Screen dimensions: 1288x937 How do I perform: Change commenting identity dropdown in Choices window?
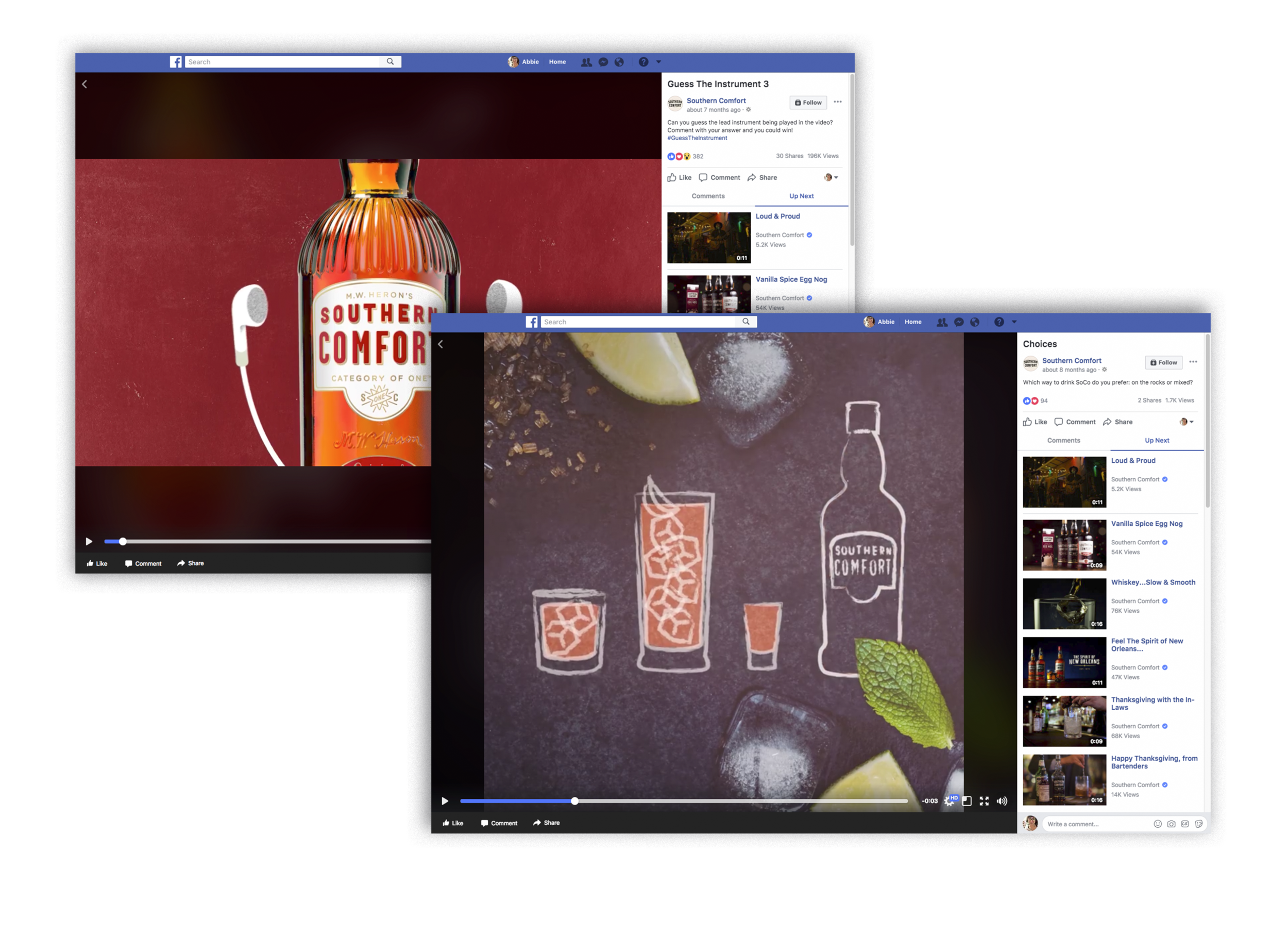pos(1187,422)
